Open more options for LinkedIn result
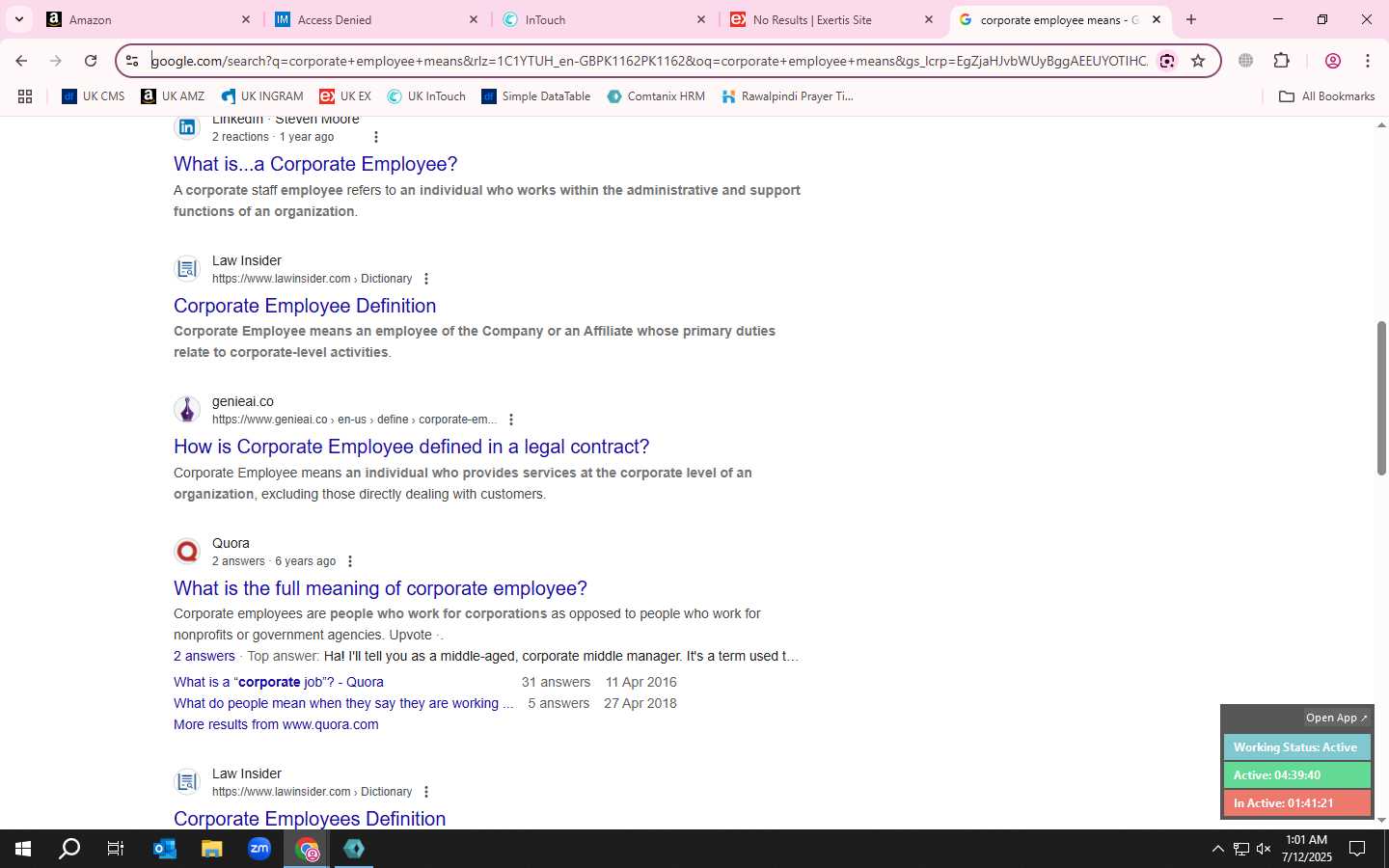The width and height of the screenshot is (1389, 868). 375,137
